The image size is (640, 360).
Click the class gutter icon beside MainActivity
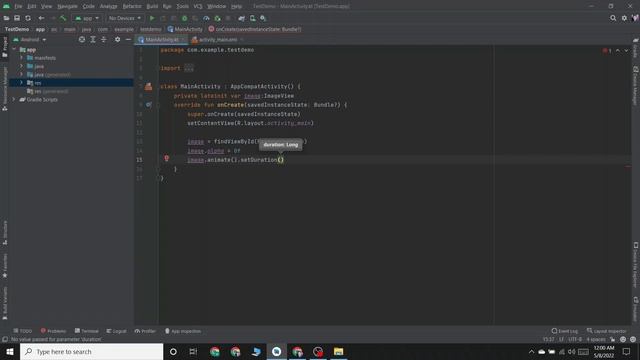[x=149, y=86]
